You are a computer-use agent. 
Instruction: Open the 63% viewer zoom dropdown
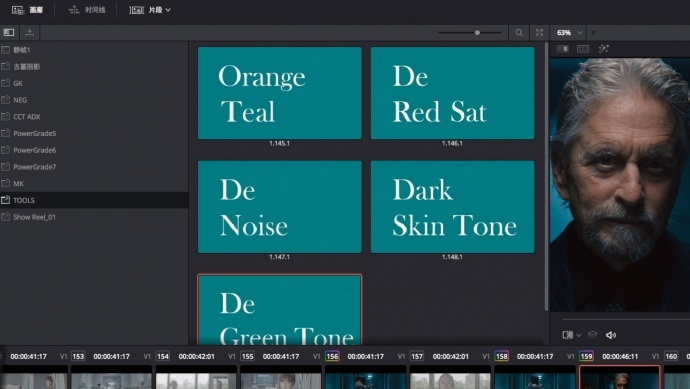click(569, 33)
